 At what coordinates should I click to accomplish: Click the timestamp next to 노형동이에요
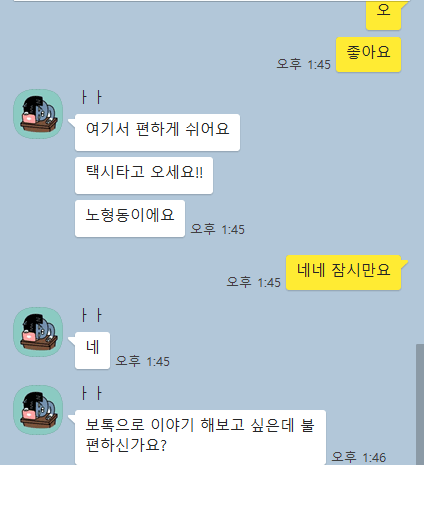click(217, 229)
